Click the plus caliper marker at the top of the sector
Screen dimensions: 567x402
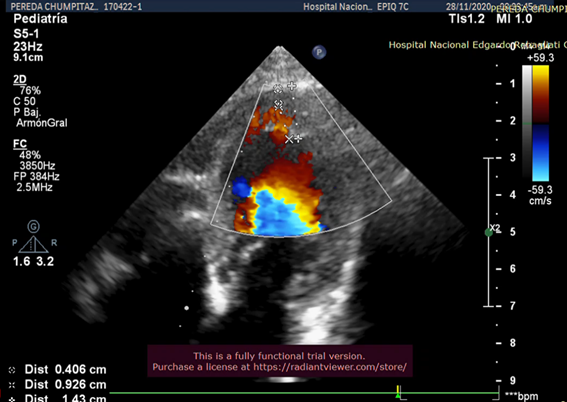[x=292, y=86]
